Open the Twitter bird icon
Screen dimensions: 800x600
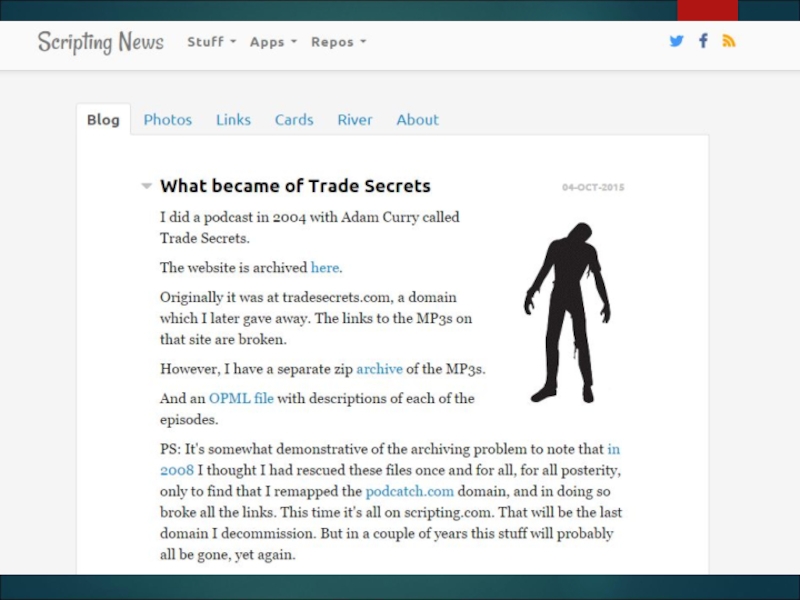[x=676, y=41]
